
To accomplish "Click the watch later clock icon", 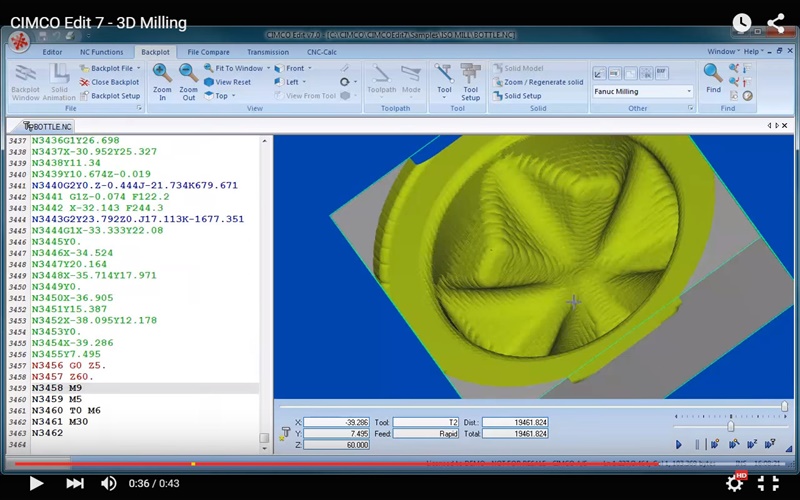I will [741, 23].
